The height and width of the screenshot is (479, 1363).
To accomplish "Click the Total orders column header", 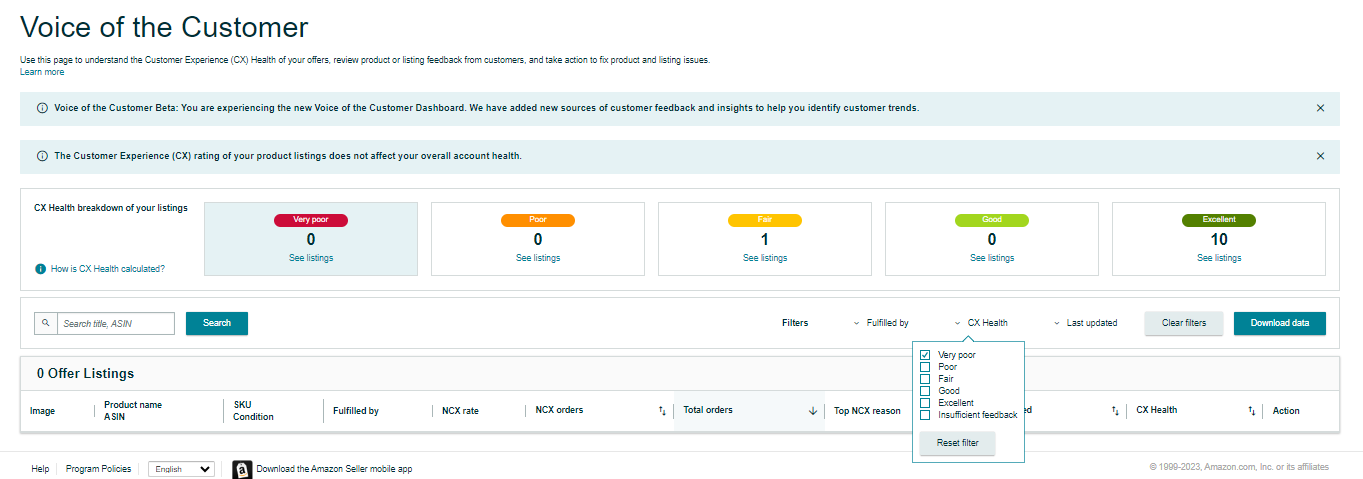I will click(708, 410).
